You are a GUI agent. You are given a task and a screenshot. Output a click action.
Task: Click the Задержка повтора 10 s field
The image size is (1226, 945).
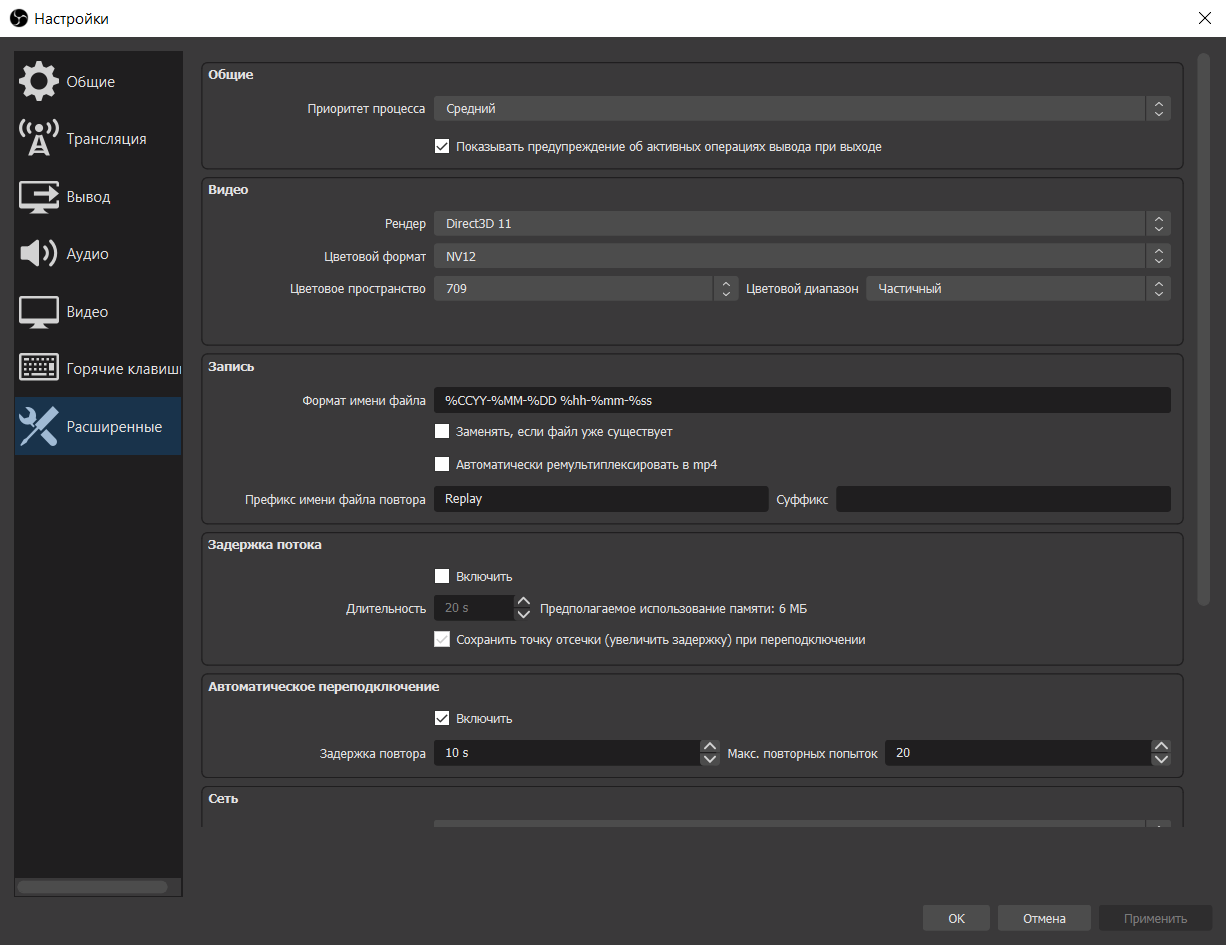point(567,753)
